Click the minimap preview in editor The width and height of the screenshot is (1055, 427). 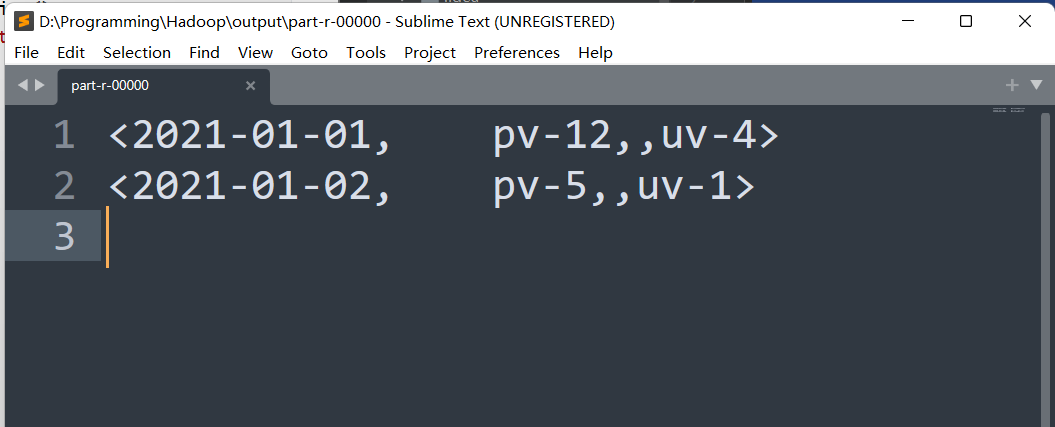pyautogui.click(x=1009, y=110)
